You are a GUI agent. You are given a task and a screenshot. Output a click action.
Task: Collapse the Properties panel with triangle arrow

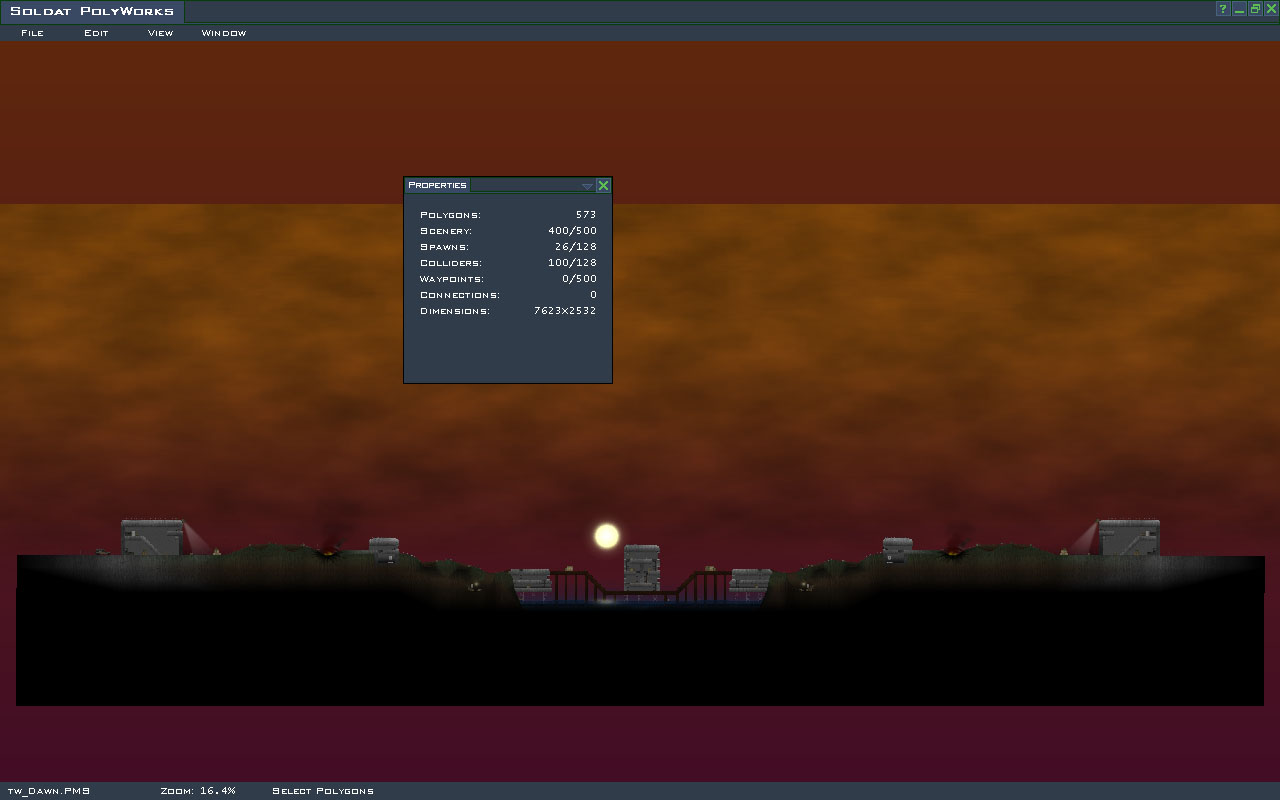(587, 185)
